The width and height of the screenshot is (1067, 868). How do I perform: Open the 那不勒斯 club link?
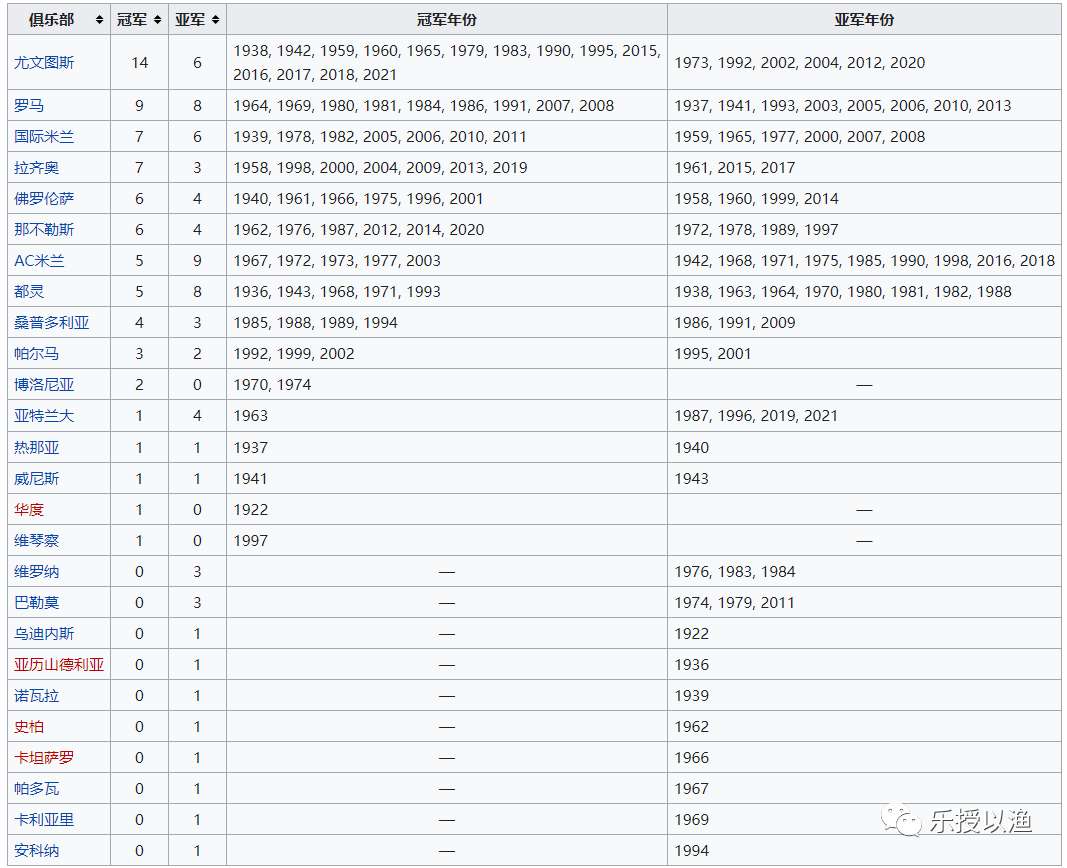(x=44, y=230)
